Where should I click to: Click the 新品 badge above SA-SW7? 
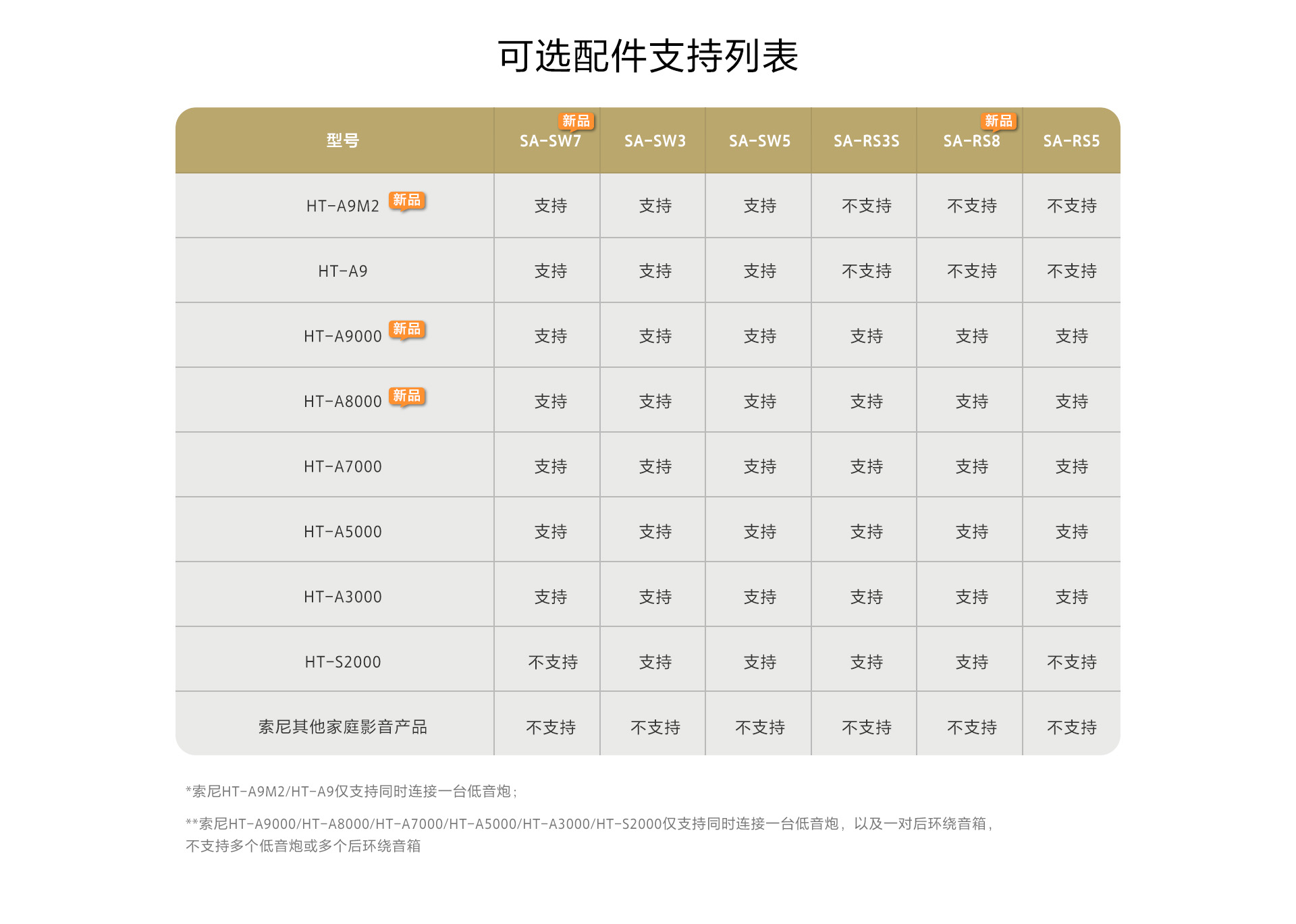pos(576,121)
